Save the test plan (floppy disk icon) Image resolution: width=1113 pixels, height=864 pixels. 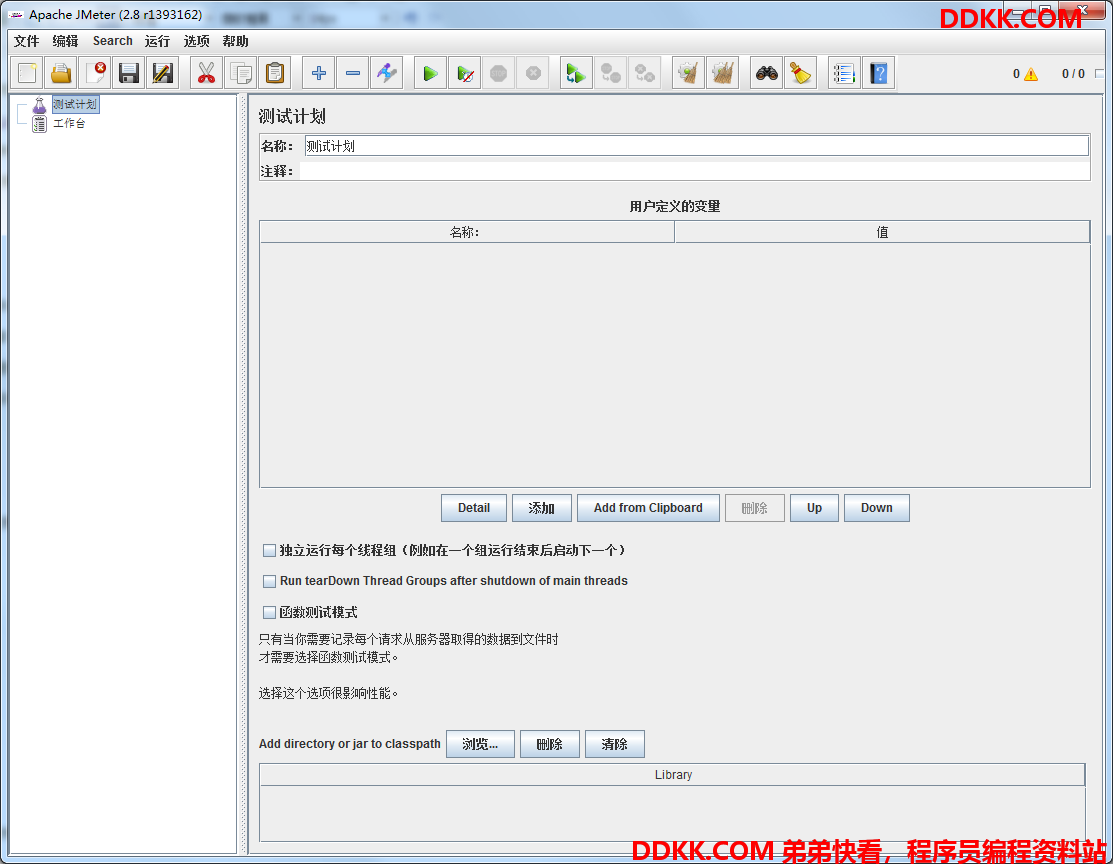coord(128,73)
